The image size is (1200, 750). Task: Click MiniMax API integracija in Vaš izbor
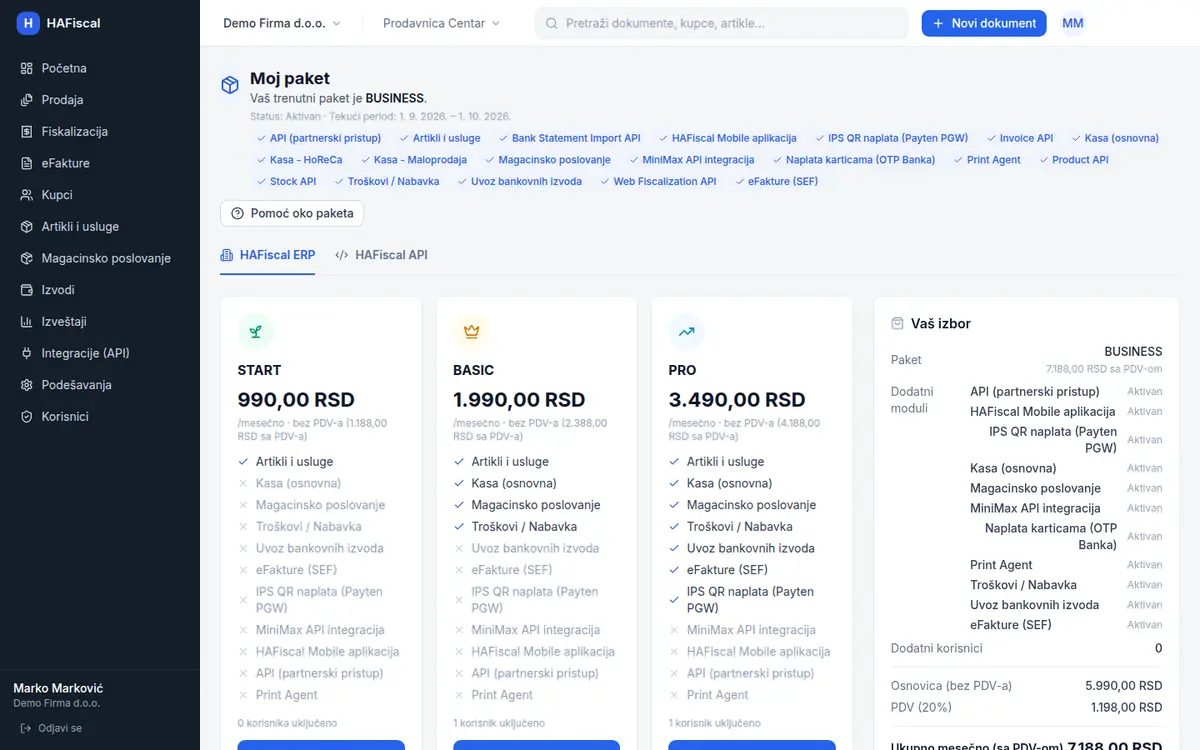[x=1035, y=508]
